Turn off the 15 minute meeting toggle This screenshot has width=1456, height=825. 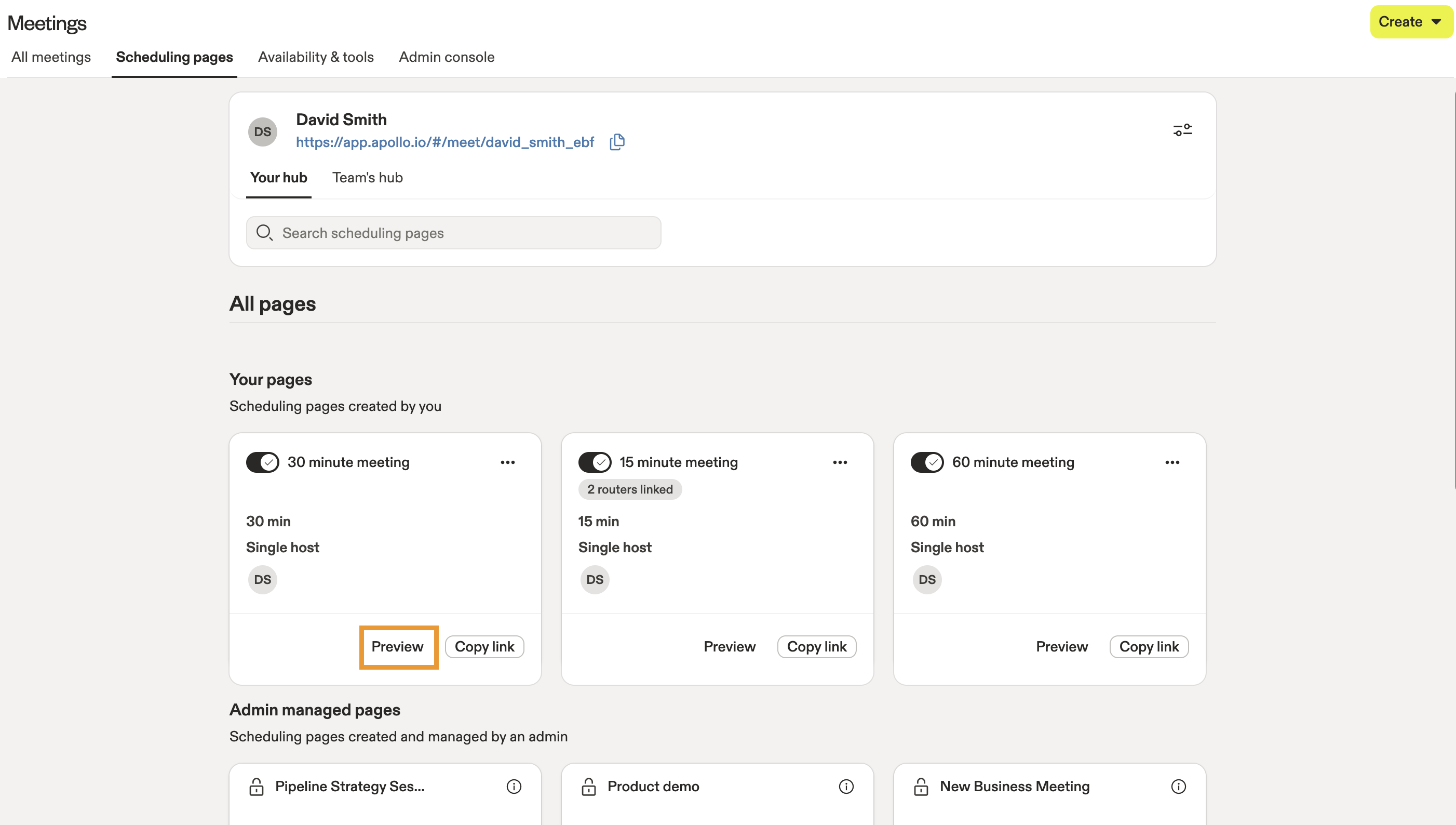pyautogui.click(x=595, y=462)
